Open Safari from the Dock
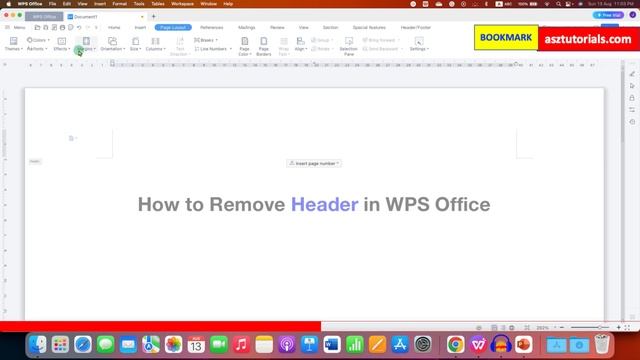 point(83,344)
